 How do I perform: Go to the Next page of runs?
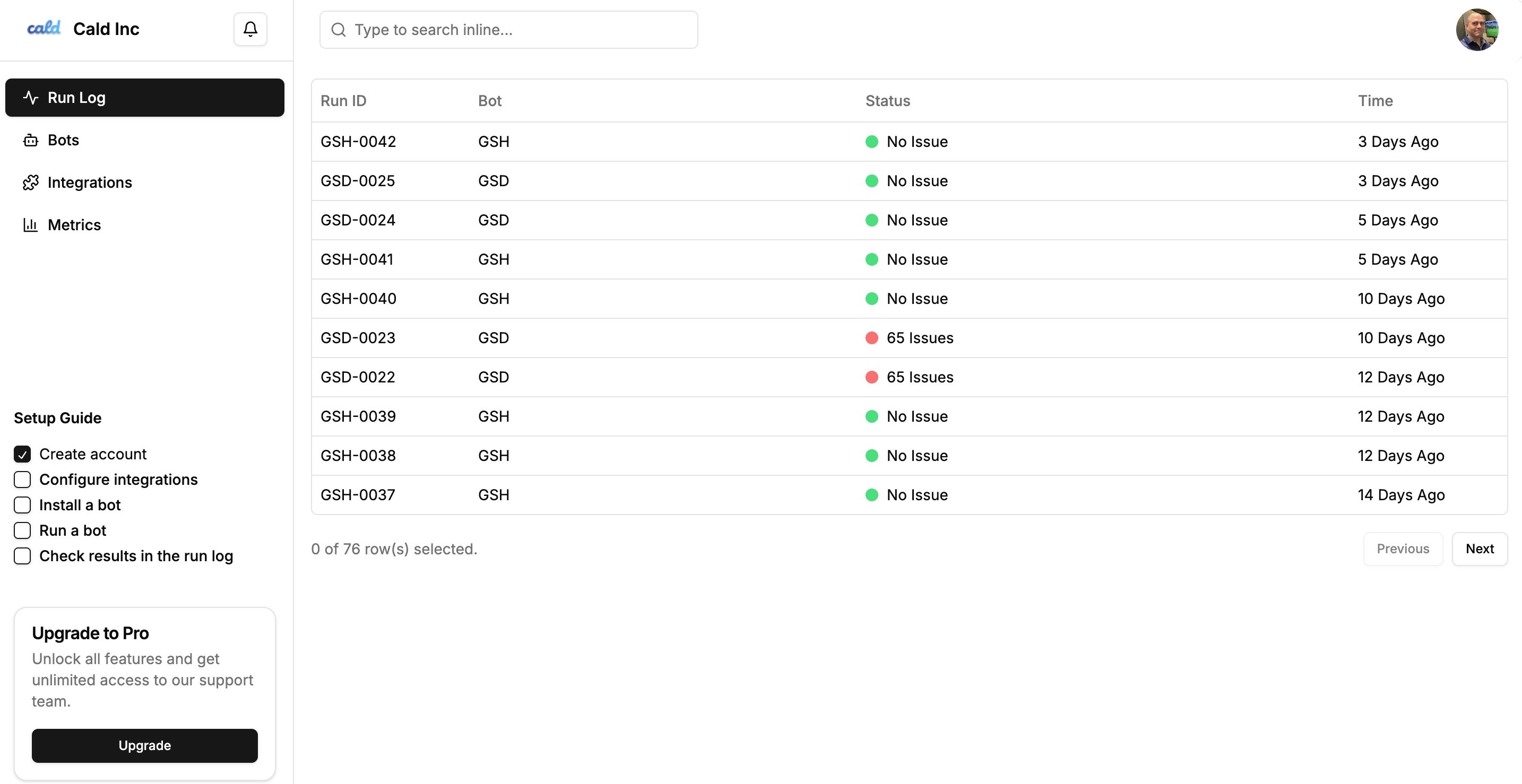click(1479, 548)
